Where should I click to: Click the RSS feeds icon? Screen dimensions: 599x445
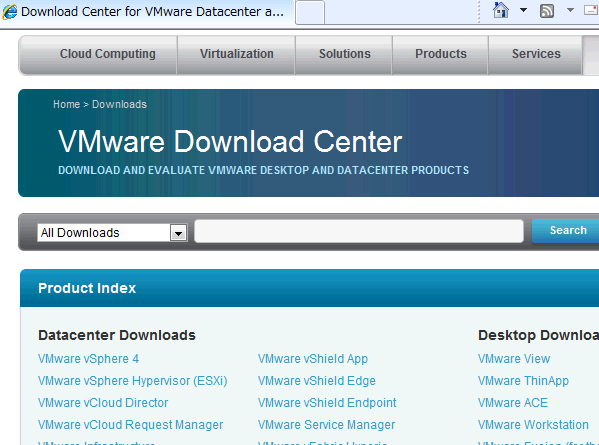pyautogui.click(x=547, y=11)
